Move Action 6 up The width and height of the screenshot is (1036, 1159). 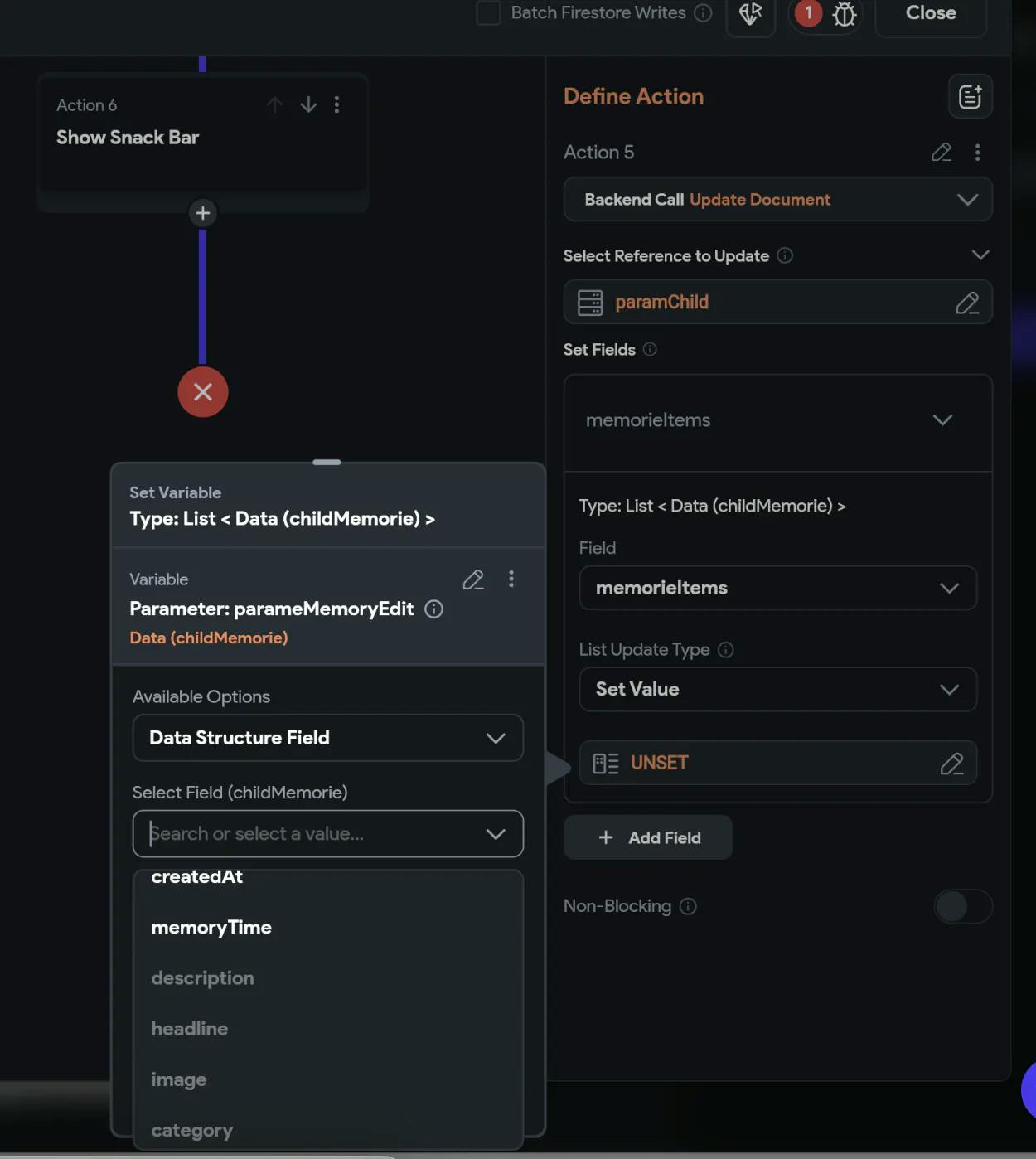coord(275,104)
